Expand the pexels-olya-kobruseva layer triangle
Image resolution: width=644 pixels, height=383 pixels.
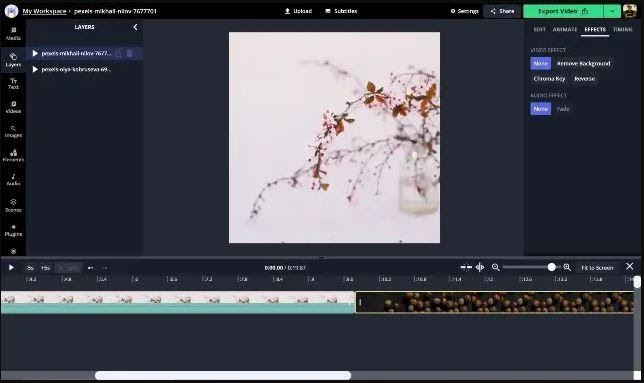[x=35, y=69]
